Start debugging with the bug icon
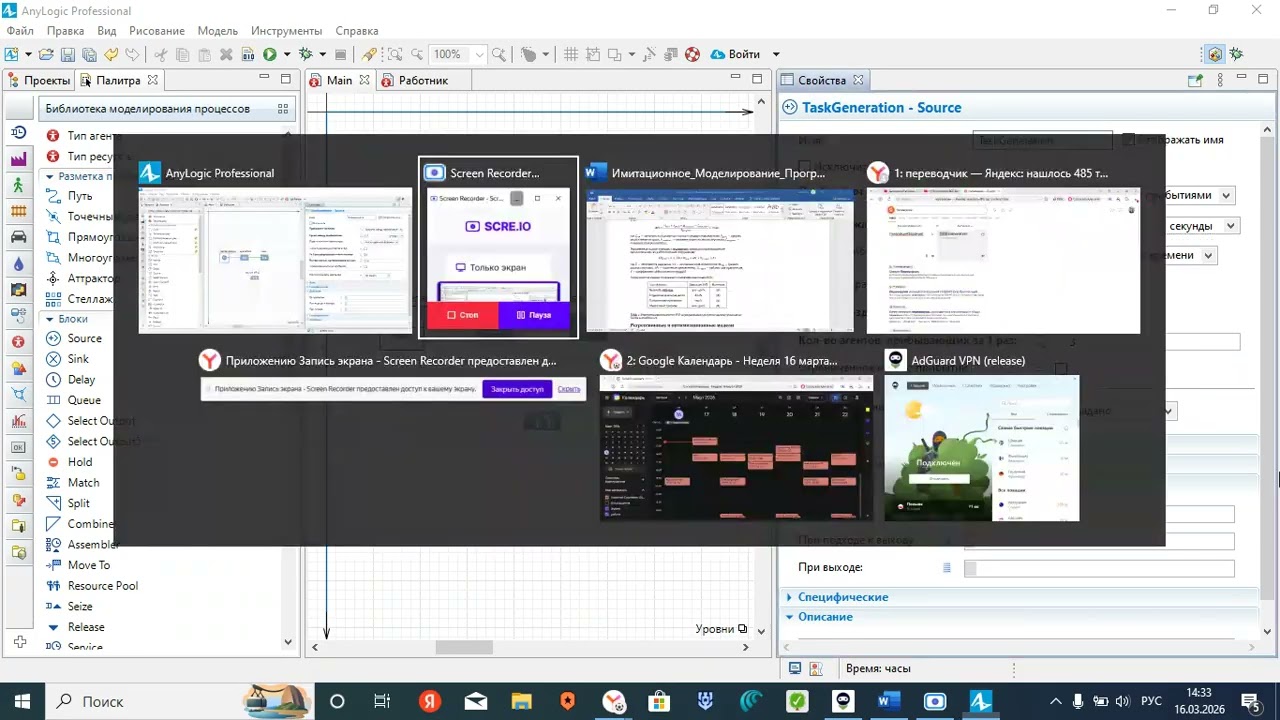Viewport: 1280px width, 720px height. [x=306, y=54]
